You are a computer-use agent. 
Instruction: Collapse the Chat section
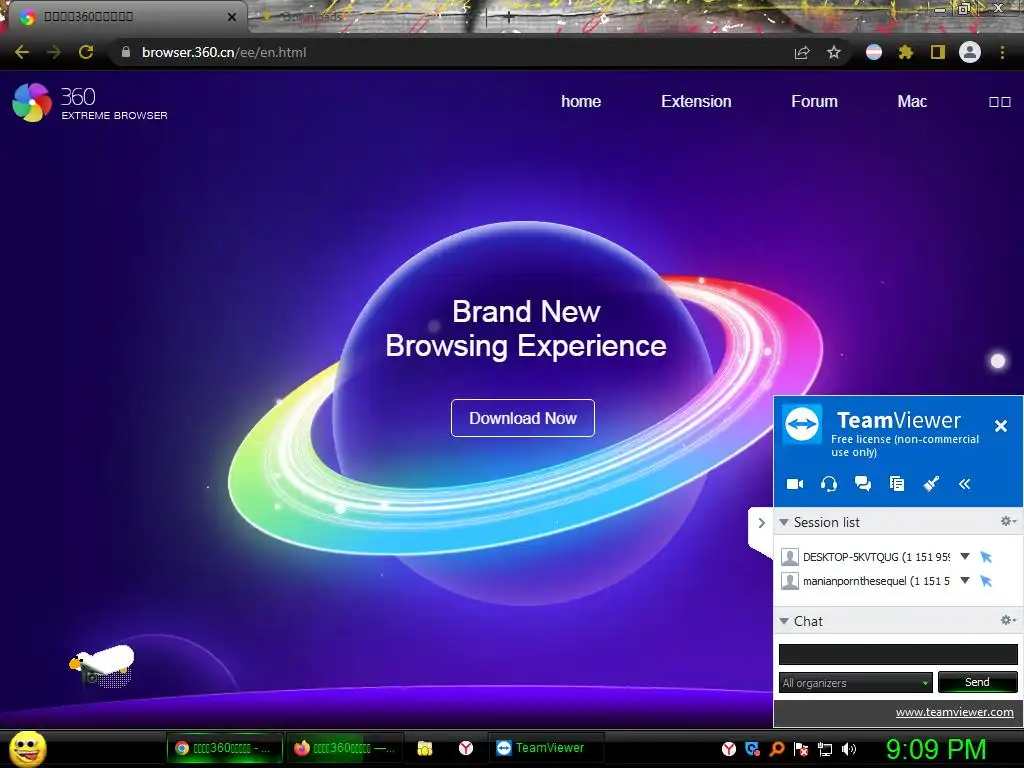click(784, 621)
